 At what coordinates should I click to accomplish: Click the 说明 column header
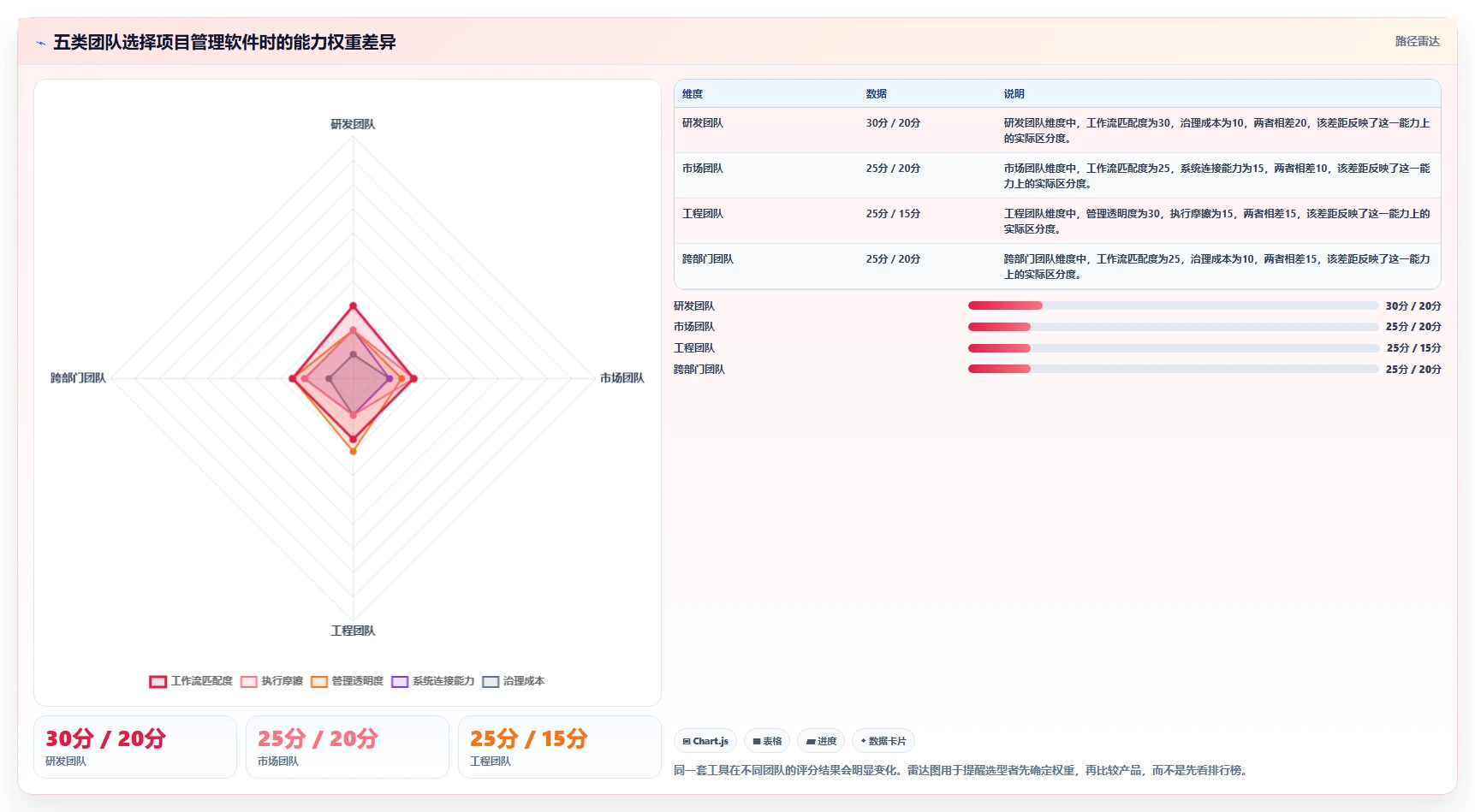(1014, 94)
